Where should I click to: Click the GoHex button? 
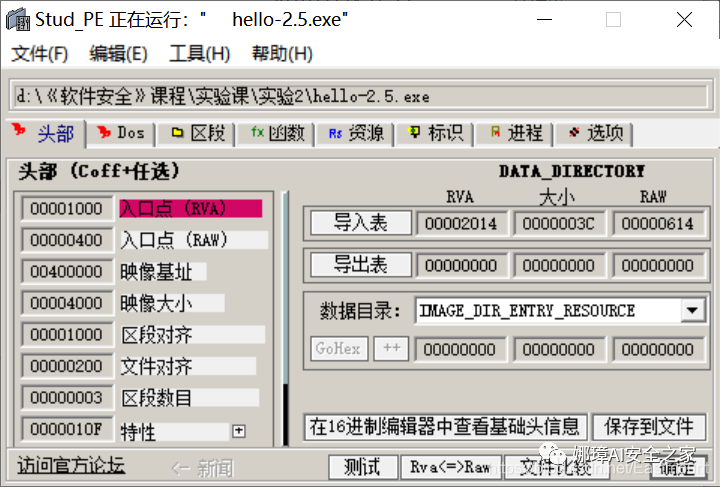[x=339, y=348]
